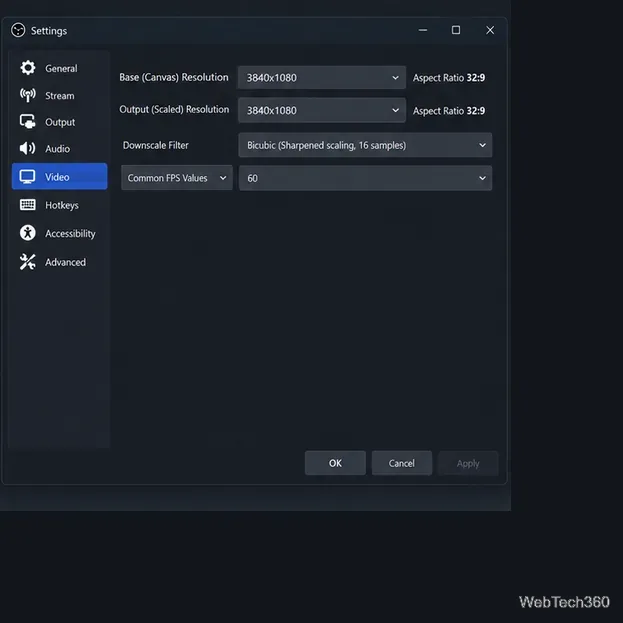The image size is (623, 623).
Task: Click the Advanced tools icon
Action: click(x=27, y=262)
